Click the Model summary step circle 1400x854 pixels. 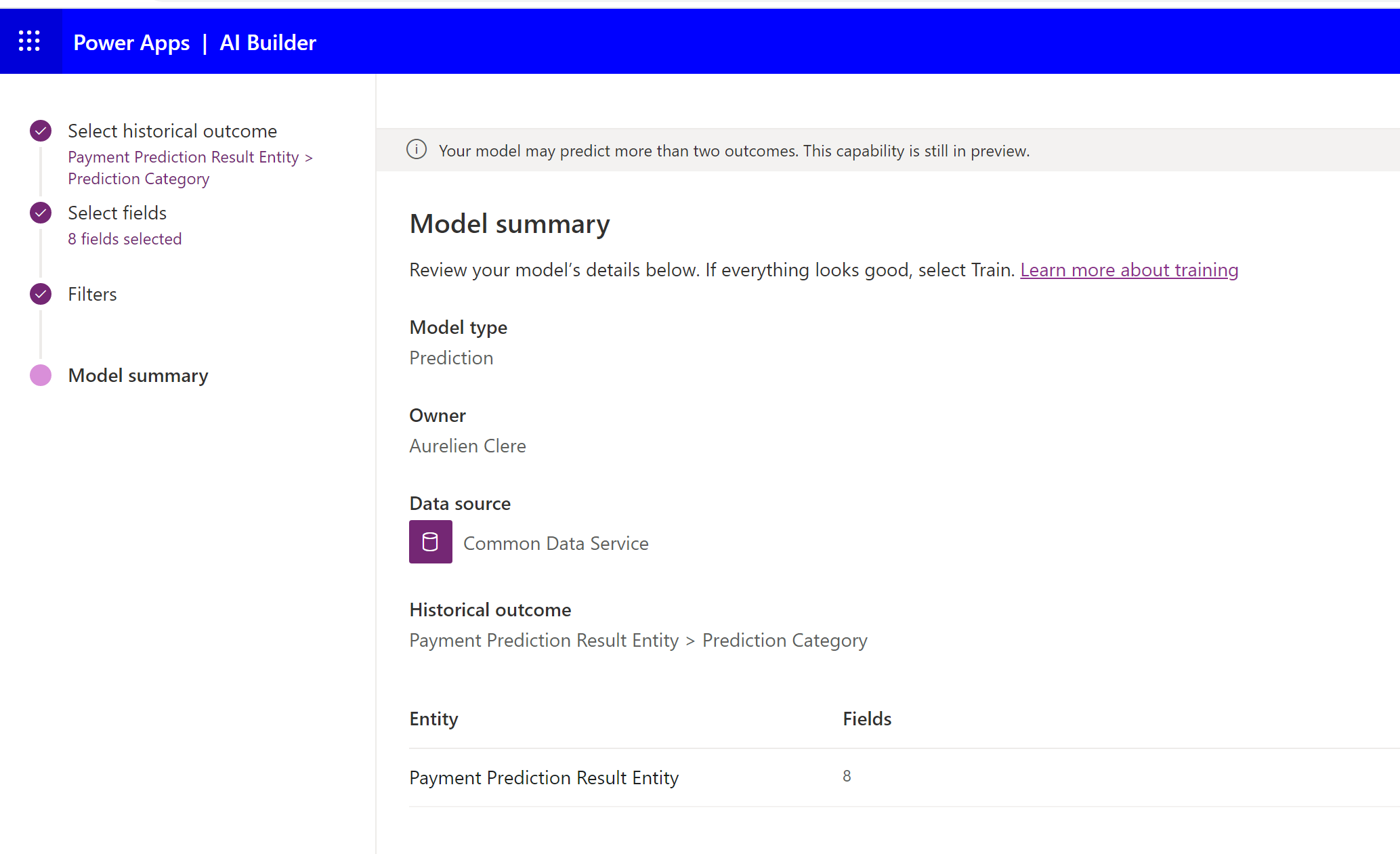click(x=41, y=375)
